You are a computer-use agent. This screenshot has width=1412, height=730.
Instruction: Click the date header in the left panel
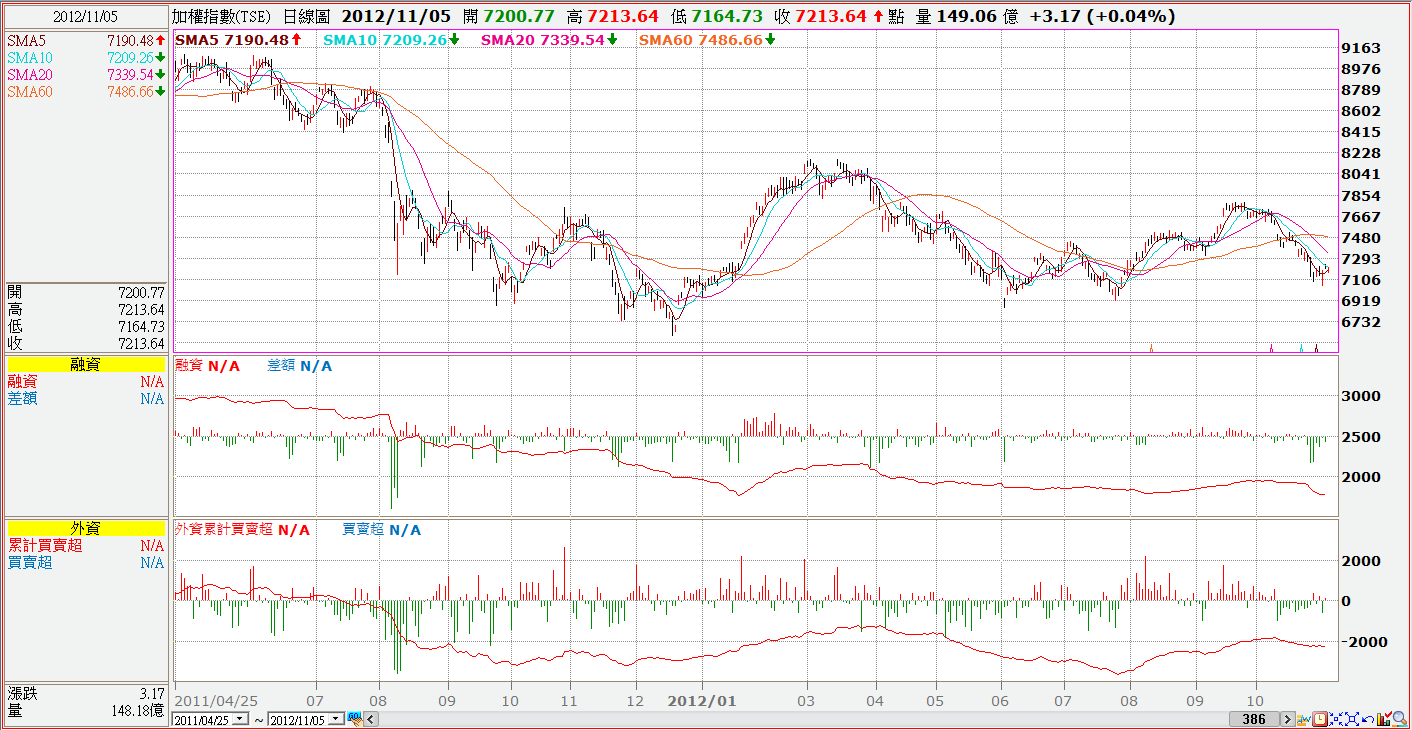[x=86, y=17]
